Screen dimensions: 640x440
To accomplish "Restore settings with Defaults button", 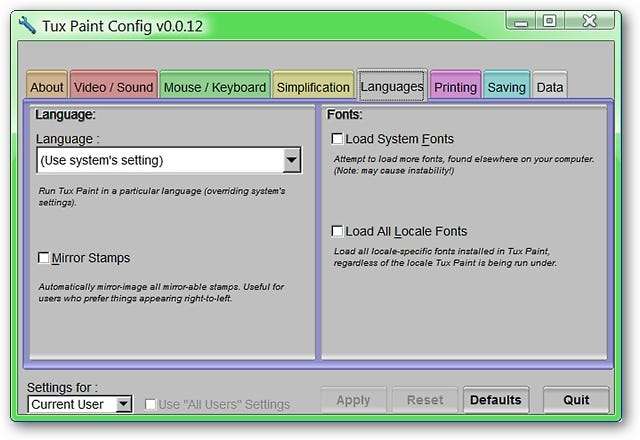I will 496,400.
